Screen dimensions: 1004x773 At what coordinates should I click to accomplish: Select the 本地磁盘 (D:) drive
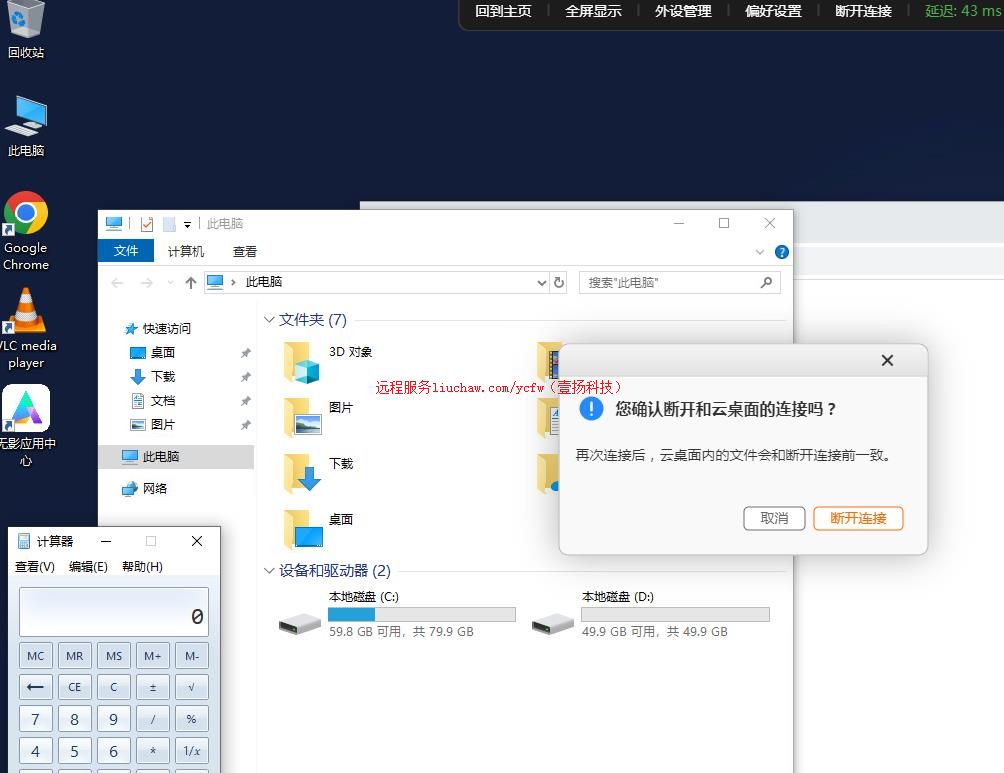pyautogui.click(x=650, y=614)
